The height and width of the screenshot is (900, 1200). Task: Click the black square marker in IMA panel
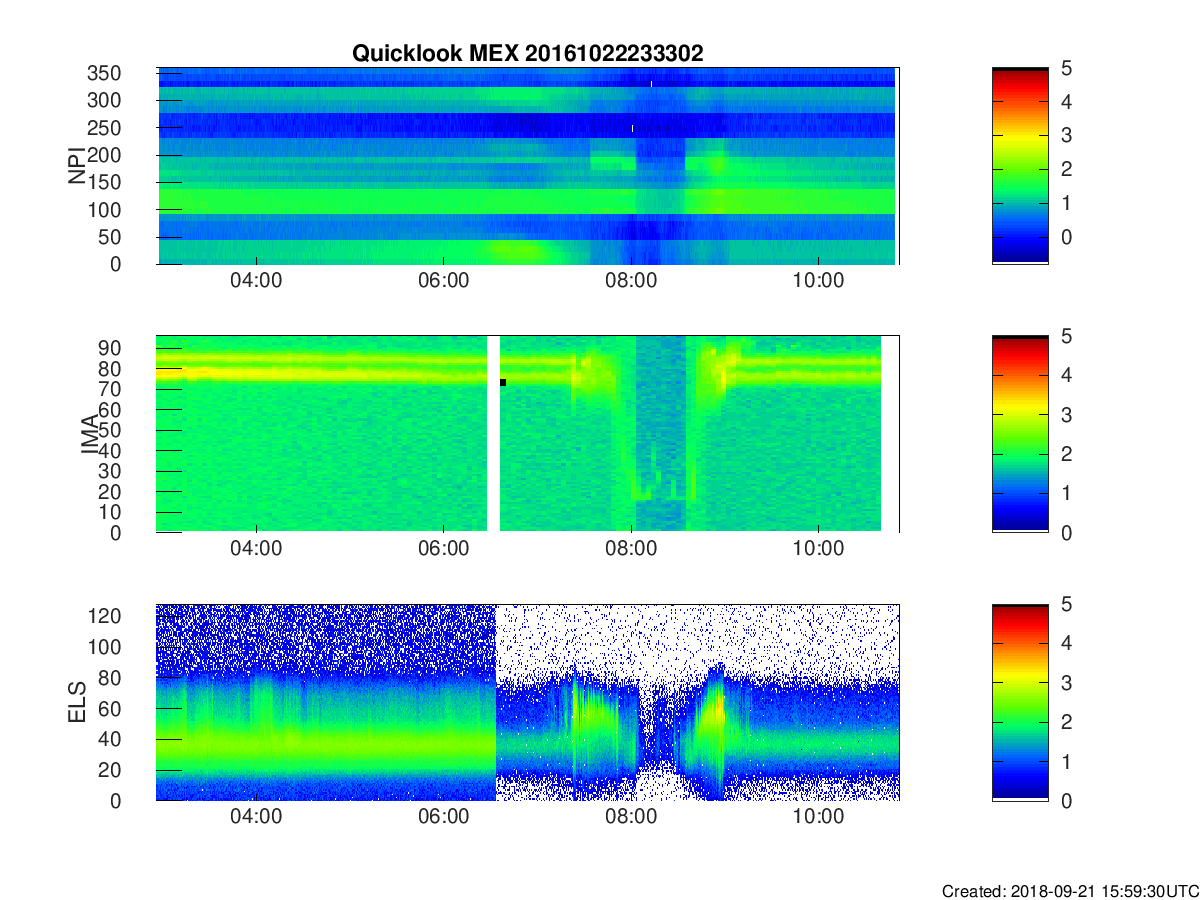click(x=503, y=382)
